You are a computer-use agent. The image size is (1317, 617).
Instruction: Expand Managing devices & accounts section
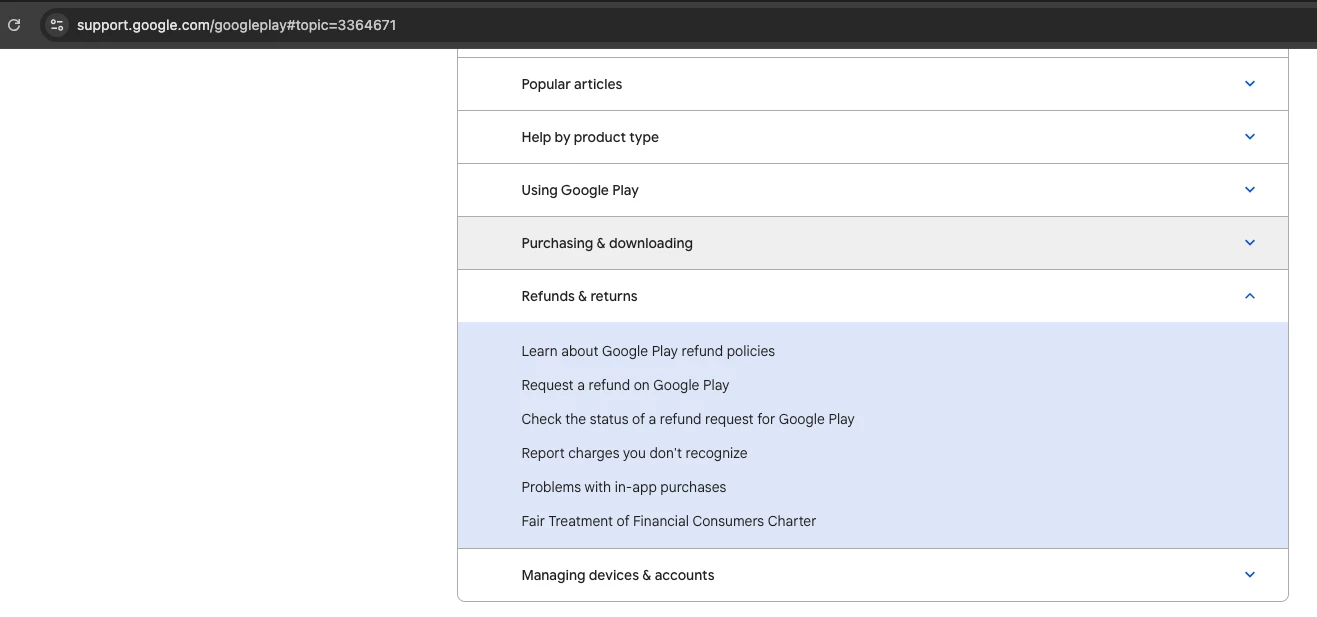[x=618, y=576]
